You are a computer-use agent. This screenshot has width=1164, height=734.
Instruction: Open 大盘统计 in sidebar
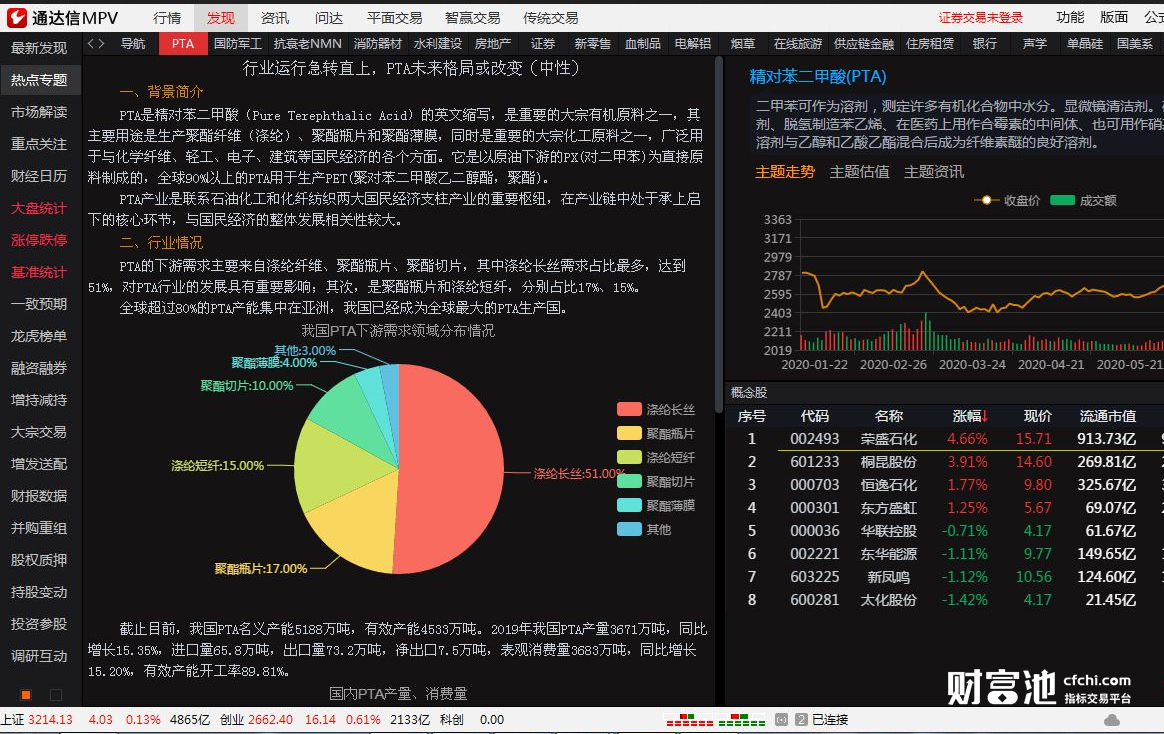click(39, 208)
